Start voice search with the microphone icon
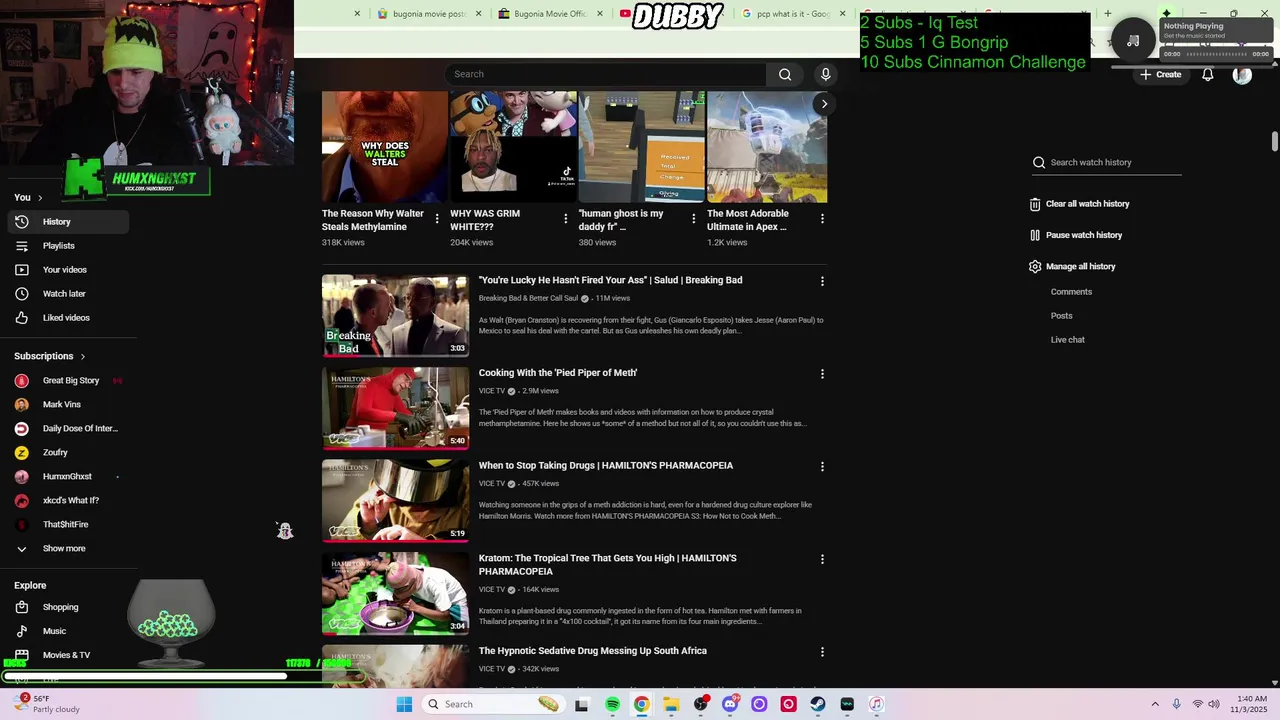The width and height of the screenshot is (1280, 720). pos(825,74)
